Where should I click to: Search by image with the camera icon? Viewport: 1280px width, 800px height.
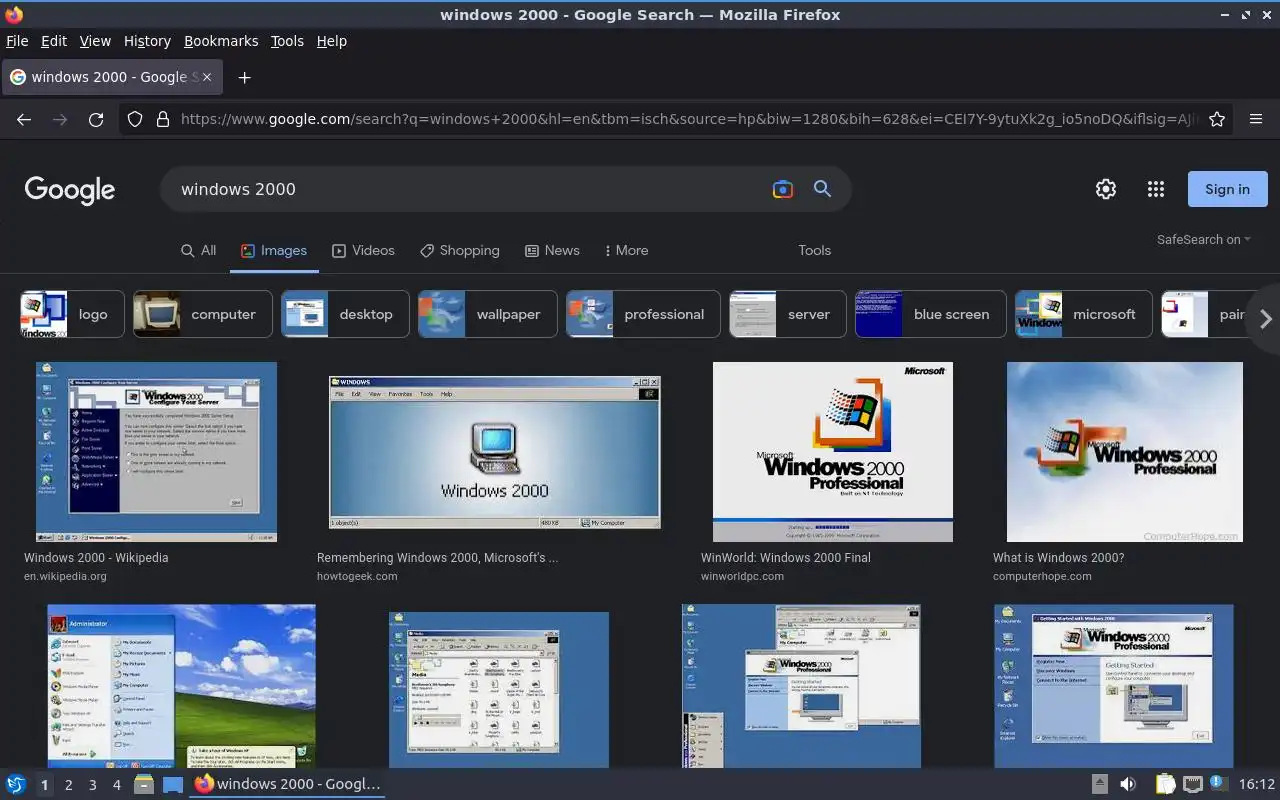coord(782,189)
